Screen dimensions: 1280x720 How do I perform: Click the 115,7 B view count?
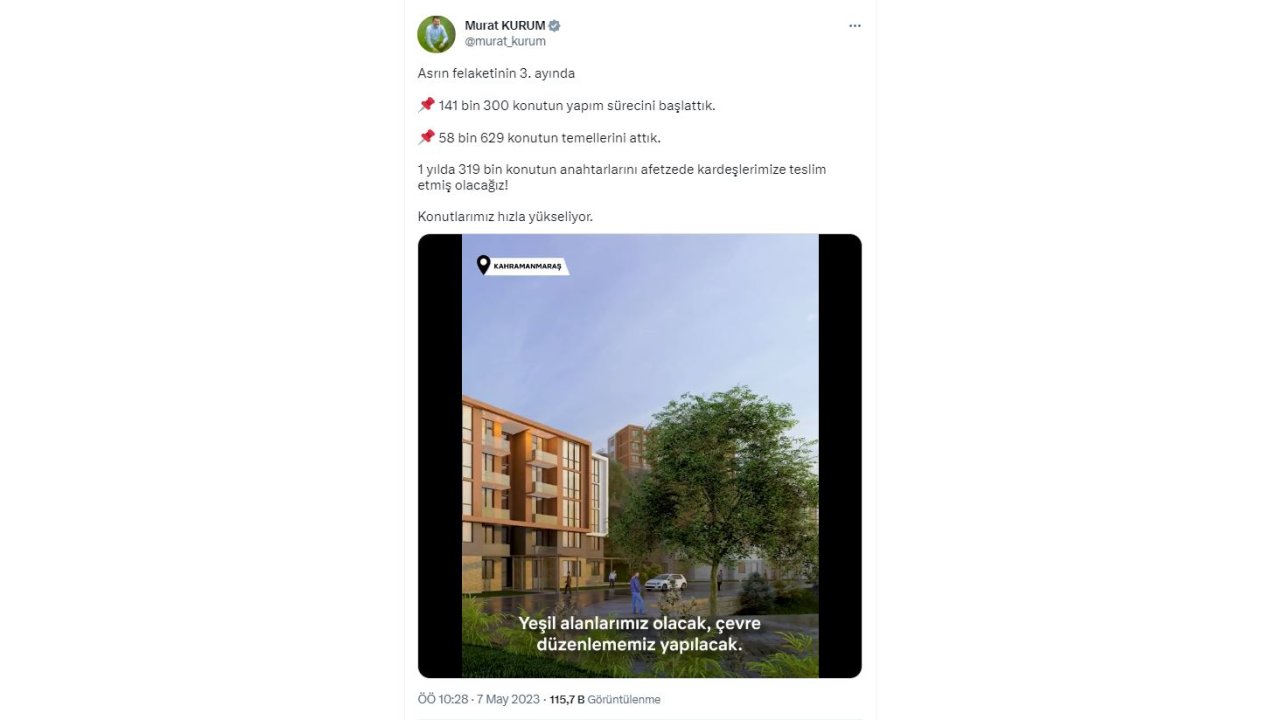pyautogui.click(x=567, y=700)
